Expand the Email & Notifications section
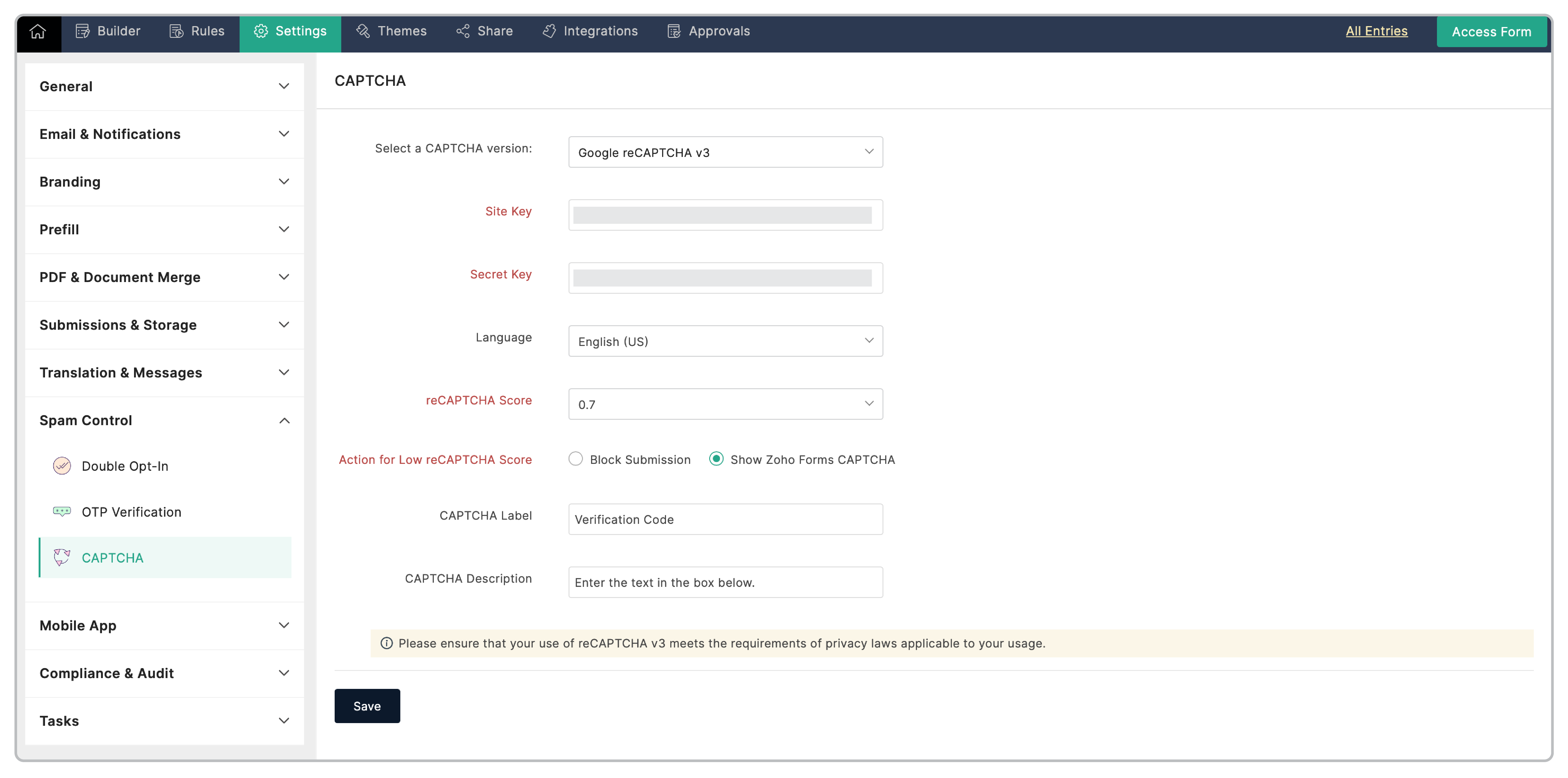 (284, 134)
